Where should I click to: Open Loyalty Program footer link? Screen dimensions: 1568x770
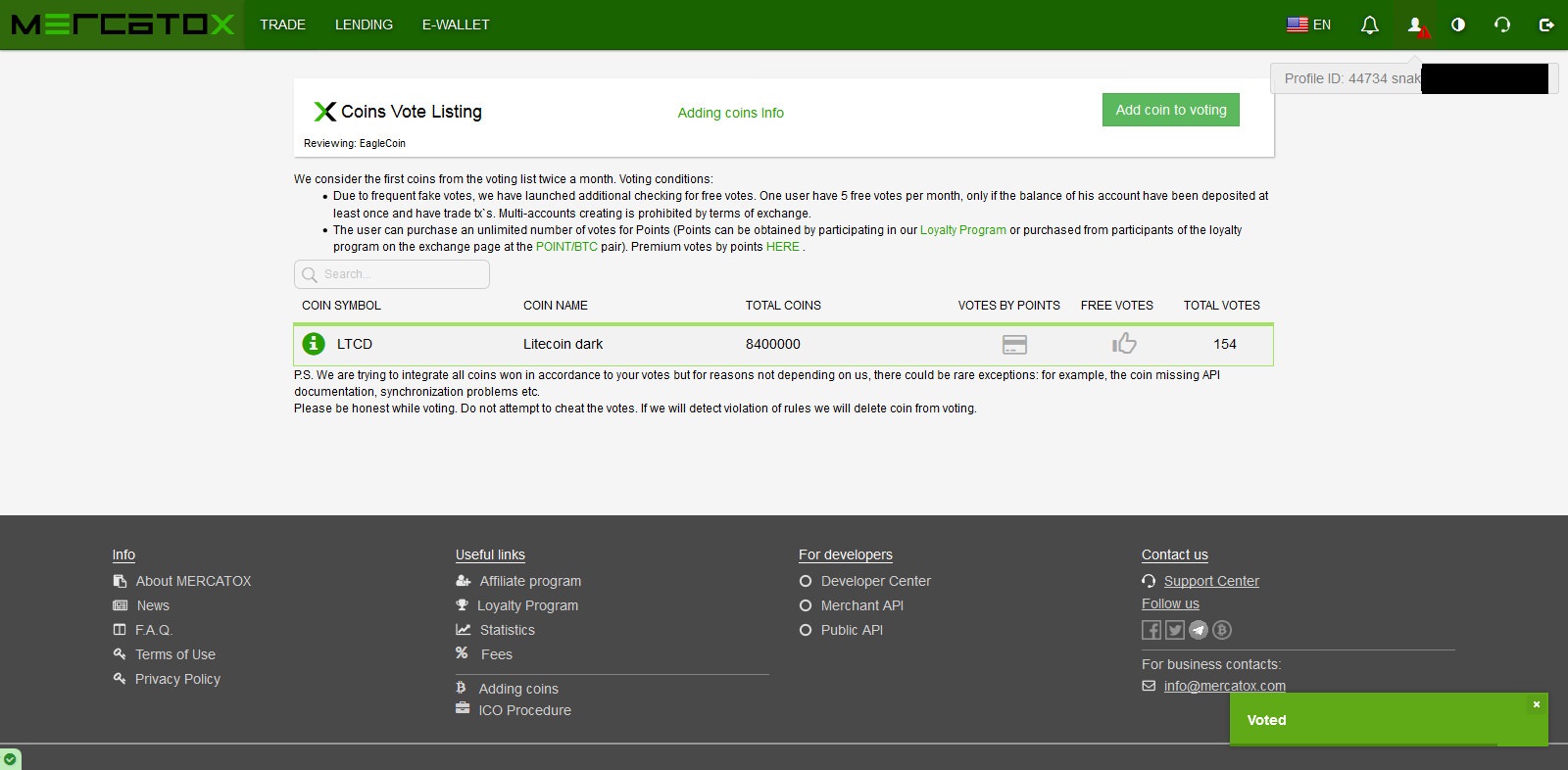point(527,605)
